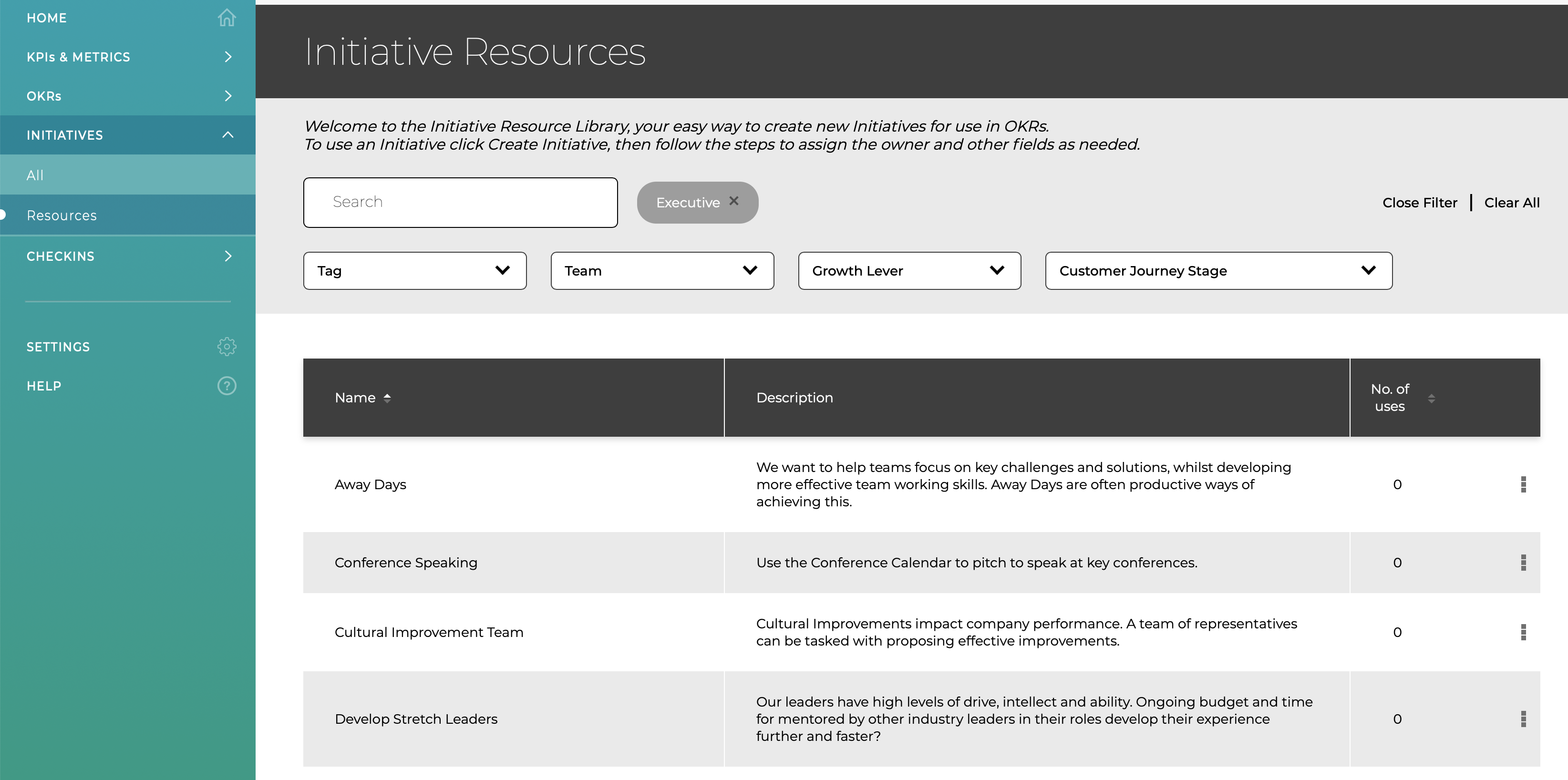Open the Conference Speaking row options menu
This screenshot has width=1568, height=780.
point(1523,562)
